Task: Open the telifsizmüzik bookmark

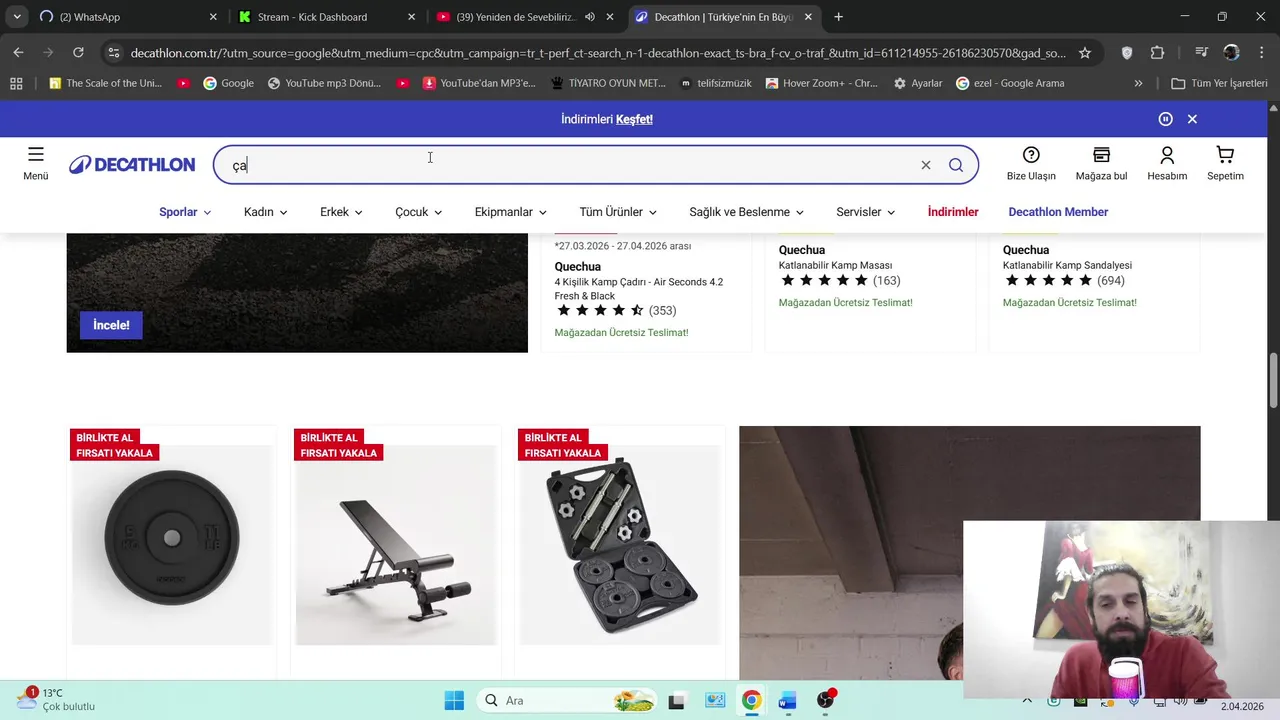Action: pos(716,83)
